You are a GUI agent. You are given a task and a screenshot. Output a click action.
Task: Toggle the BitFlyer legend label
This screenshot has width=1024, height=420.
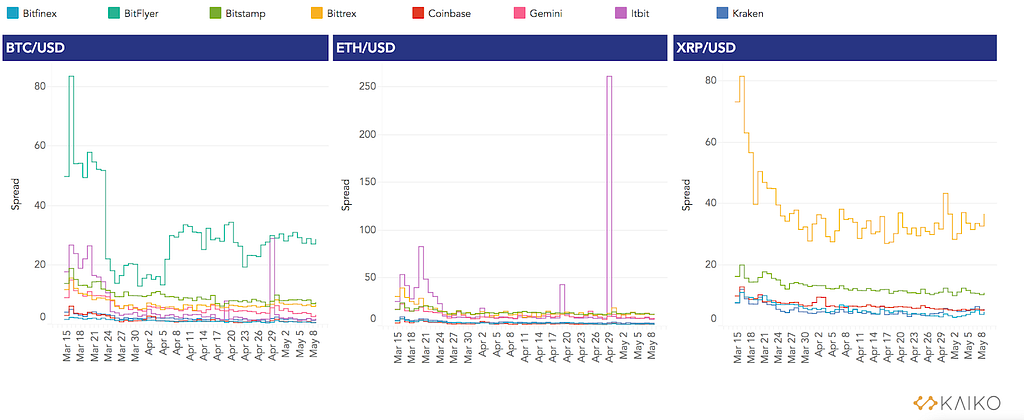[x=139, y=12]
